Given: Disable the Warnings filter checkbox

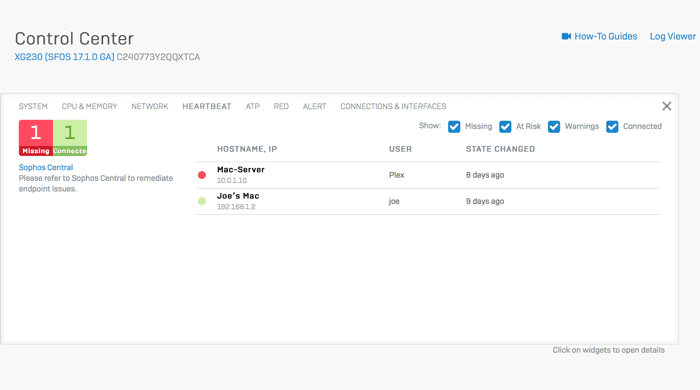Looking at the screenshot, I should 554,127.
